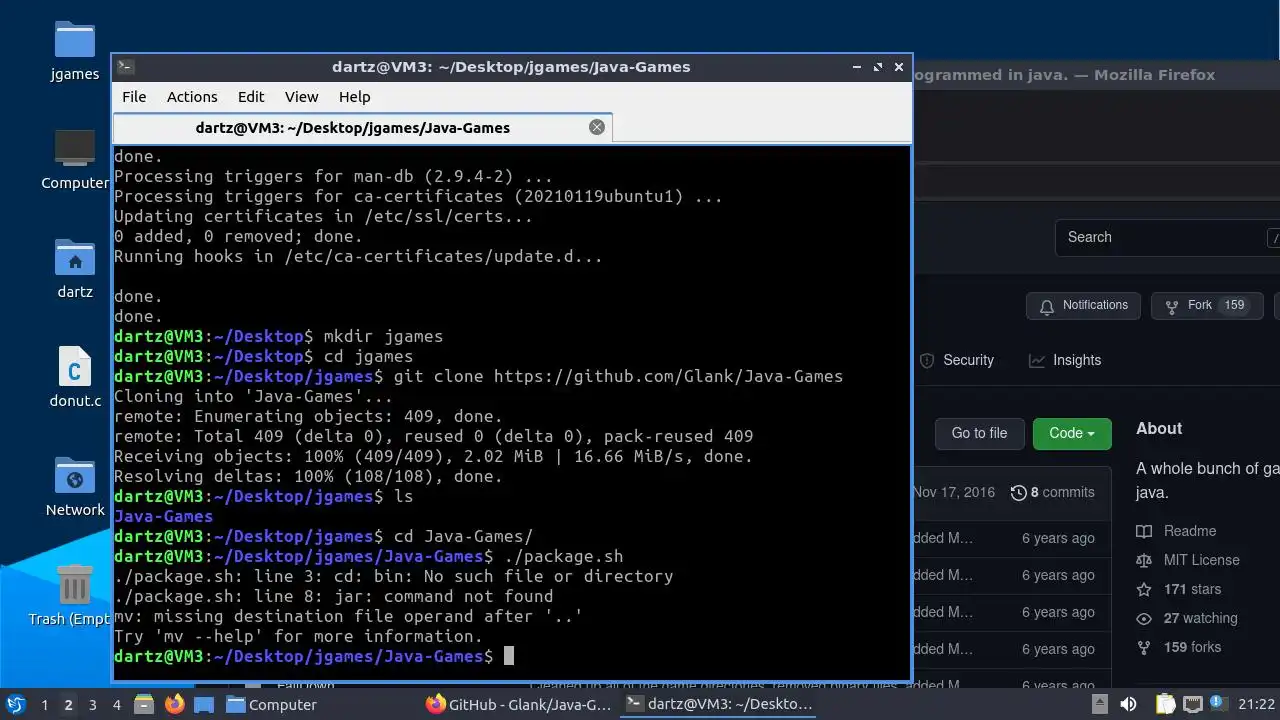Image resolution: width=1280 pixels, height=720 pixels.
Task: Click the show desktop taskbar icon
Action: pos(204,704)
